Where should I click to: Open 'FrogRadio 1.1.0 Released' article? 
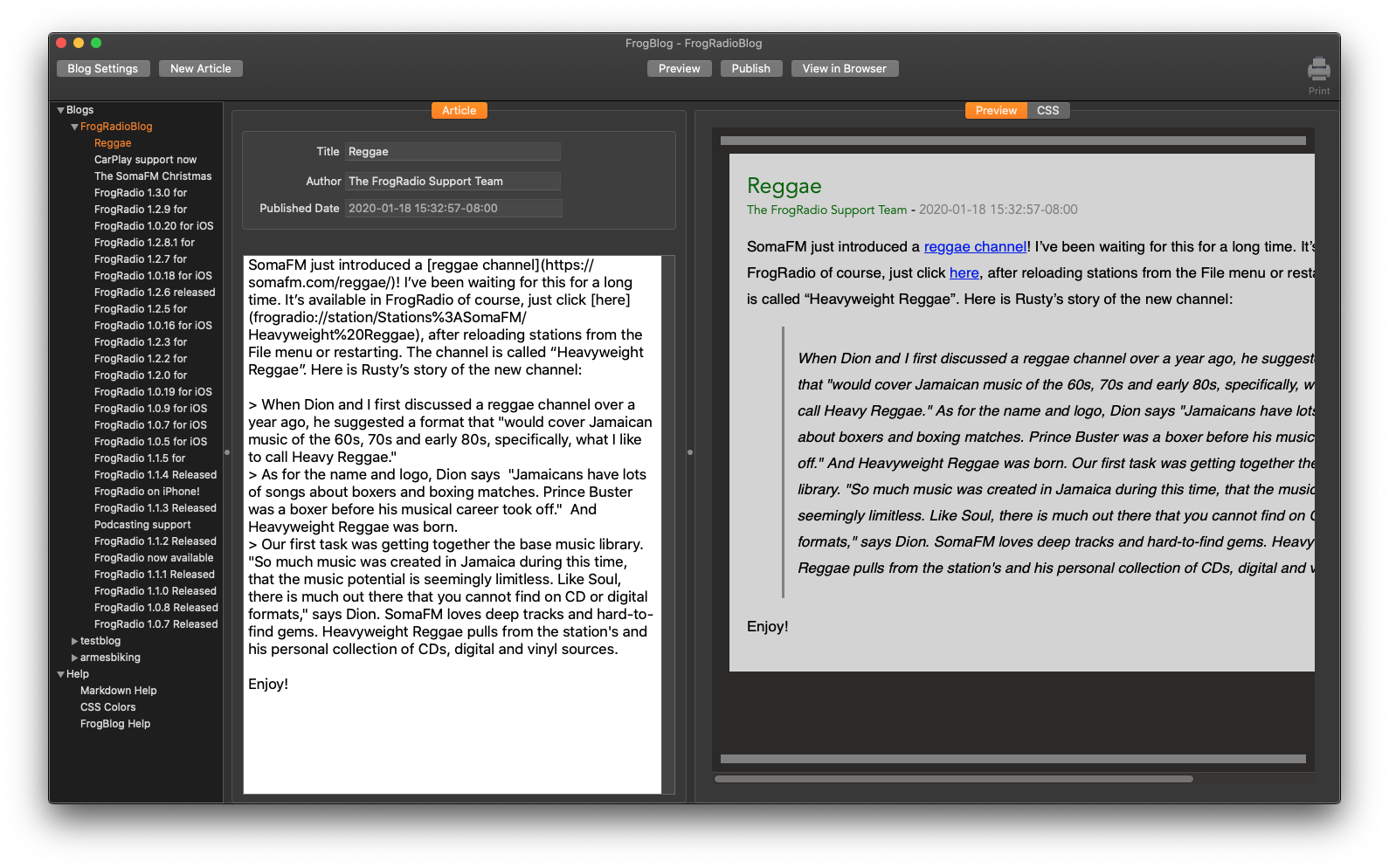click(155, 591)
